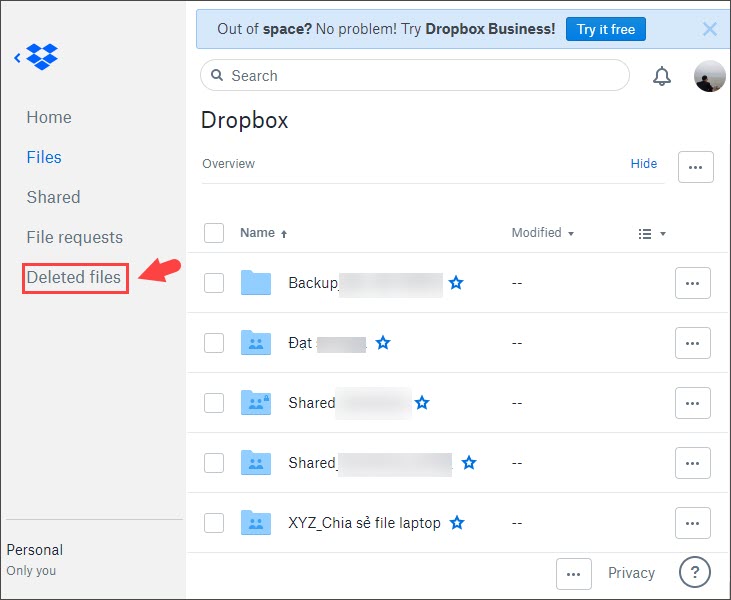Hide the Overview section

point(643,164)
